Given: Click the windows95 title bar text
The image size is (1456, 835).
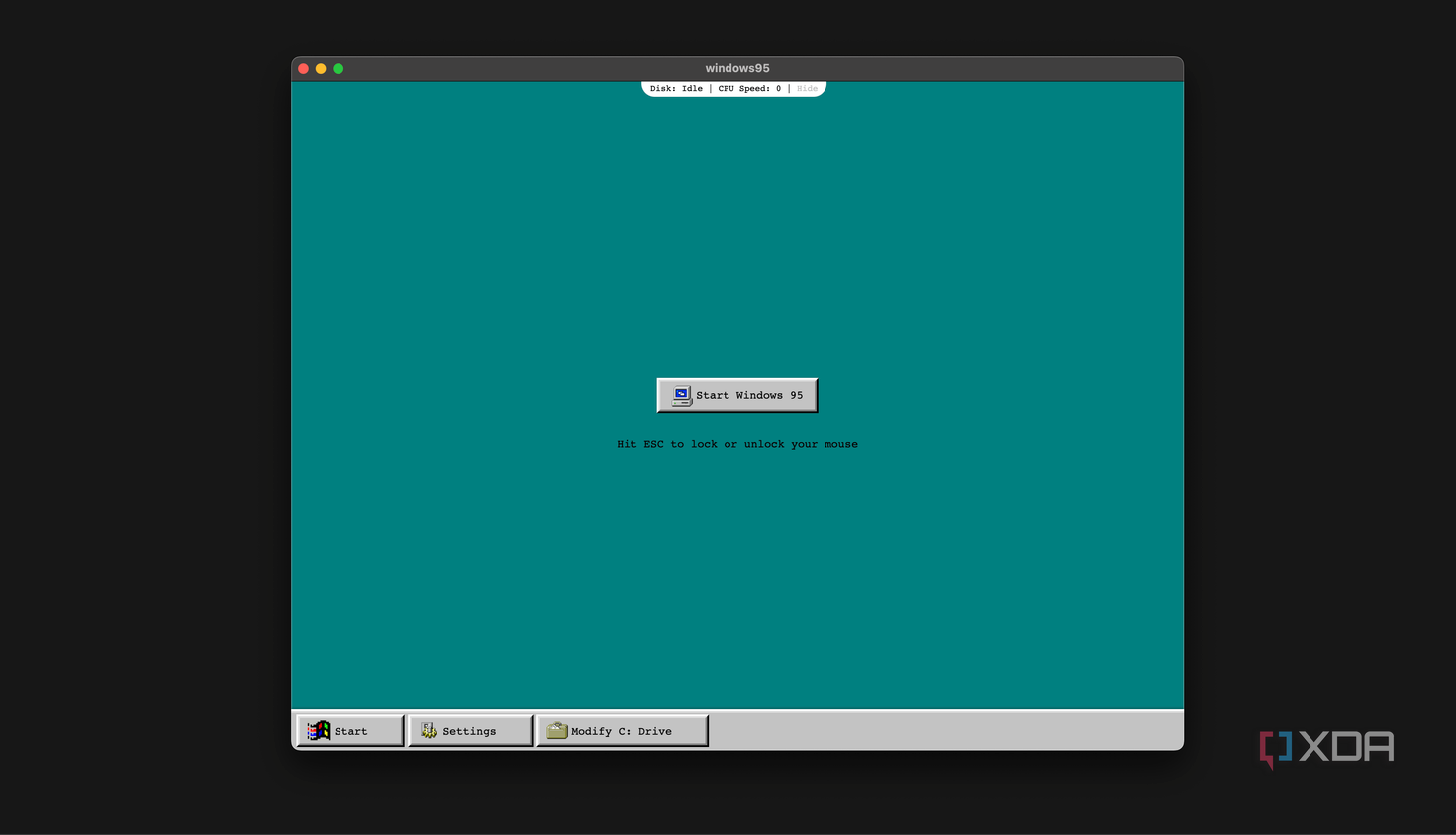Looking at the screenshot, I should click(x=737, y=68).
